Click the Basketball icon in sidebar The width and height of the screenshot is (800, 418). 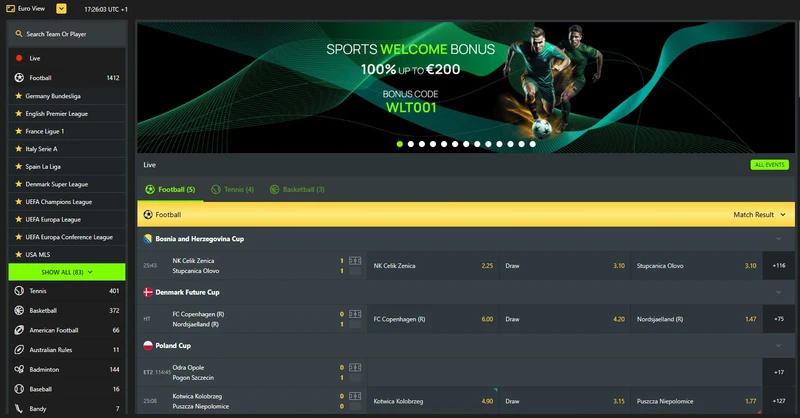tap(19, 310)
